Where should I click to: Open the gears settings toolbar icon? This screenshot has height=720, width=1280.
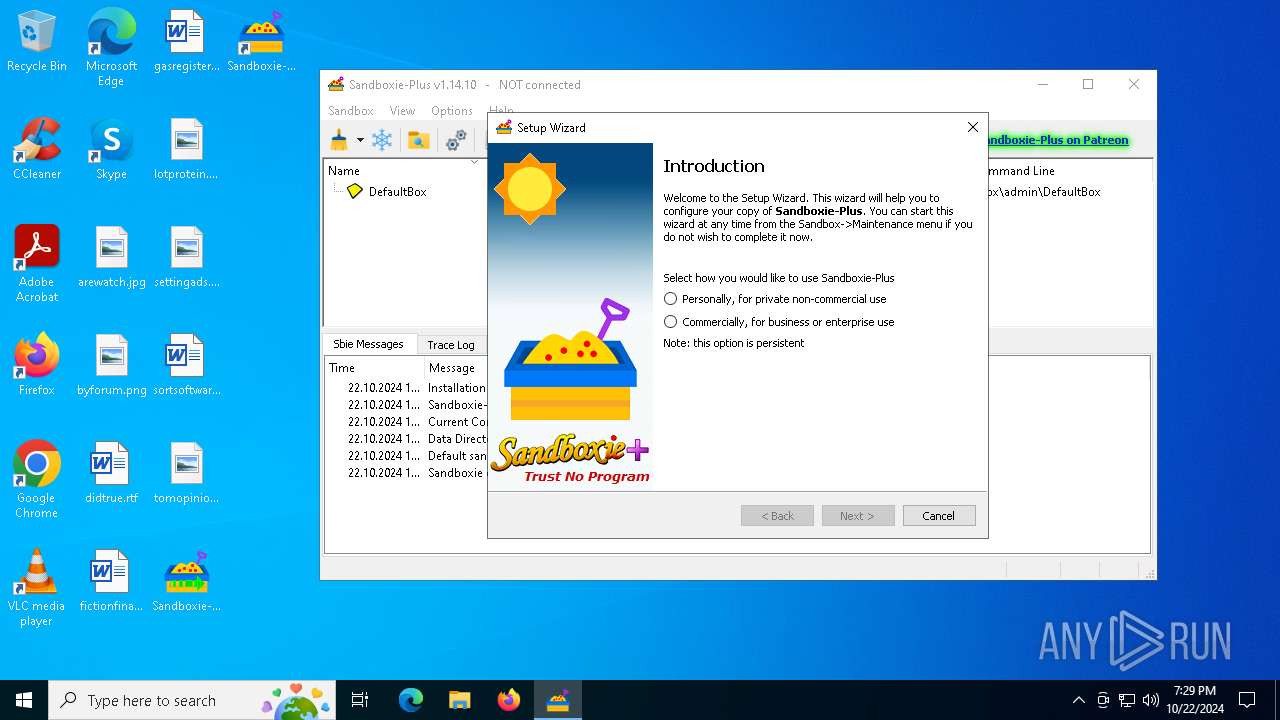pos(456,141)
